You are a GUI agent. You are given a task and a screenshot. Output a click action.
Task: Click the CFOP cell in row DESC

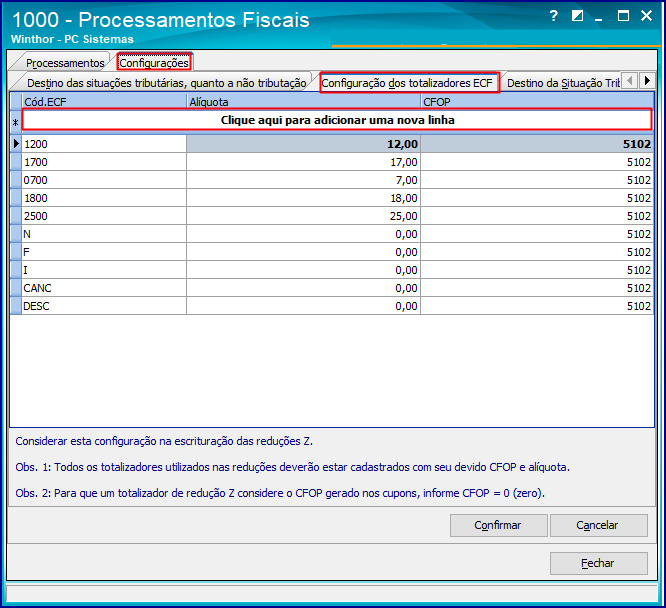click(537, 306)
